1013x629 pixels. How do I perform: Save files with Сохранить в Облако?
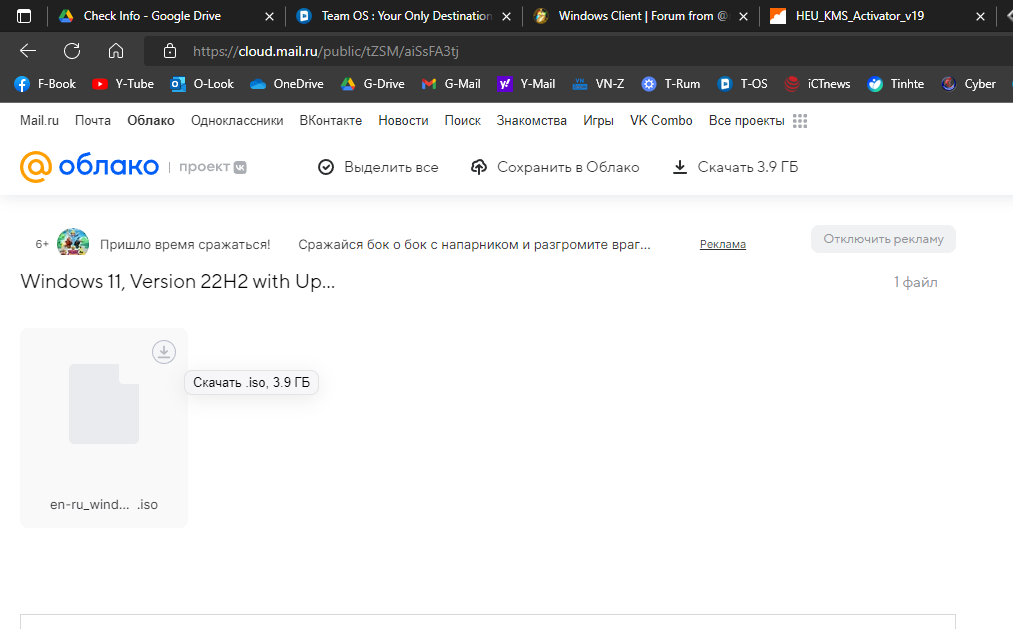[555, 167]
